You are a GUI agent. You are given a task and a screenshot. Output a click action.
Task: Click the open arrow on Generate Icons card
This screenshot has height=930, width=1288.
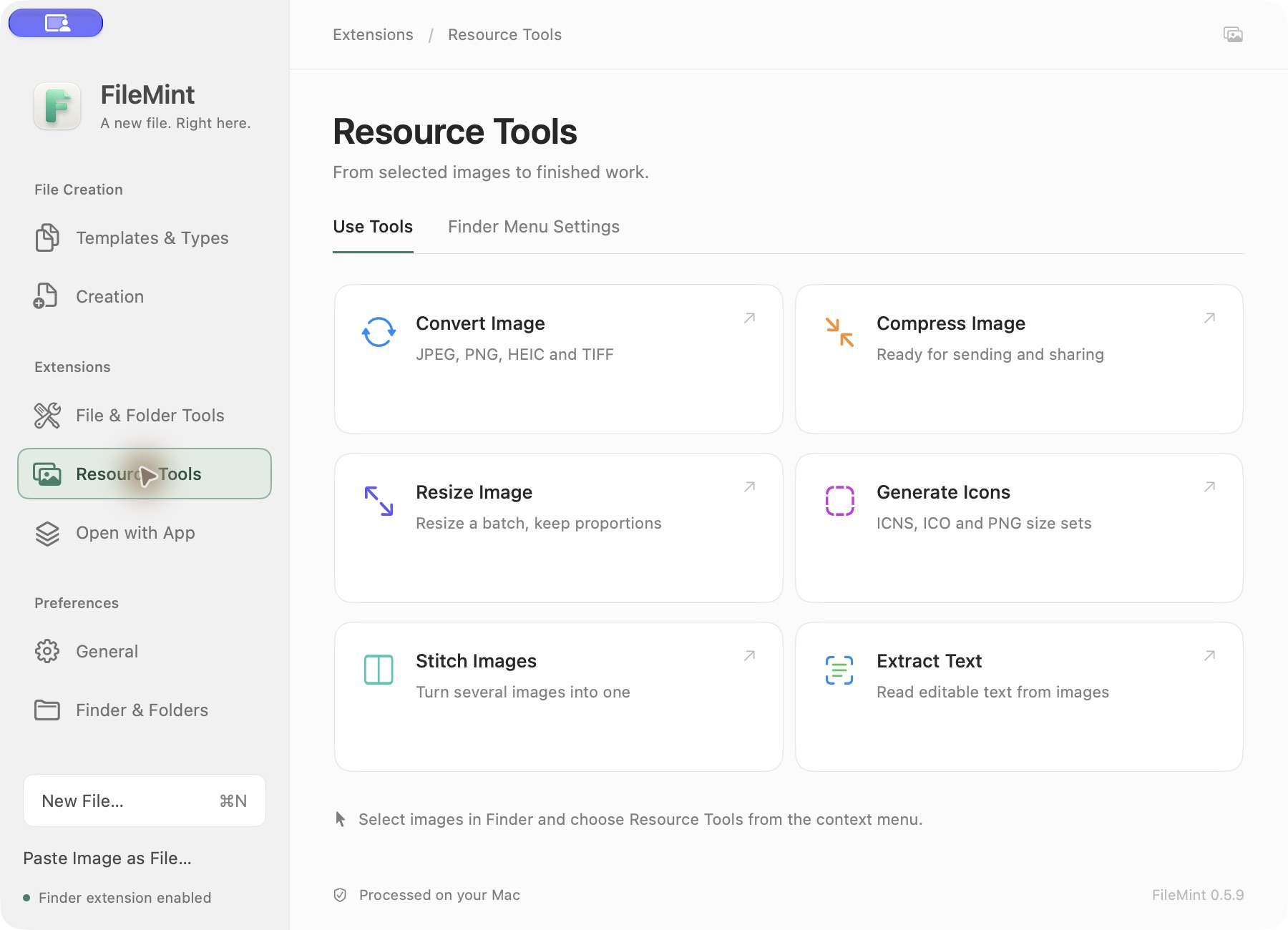[1209, 486]
